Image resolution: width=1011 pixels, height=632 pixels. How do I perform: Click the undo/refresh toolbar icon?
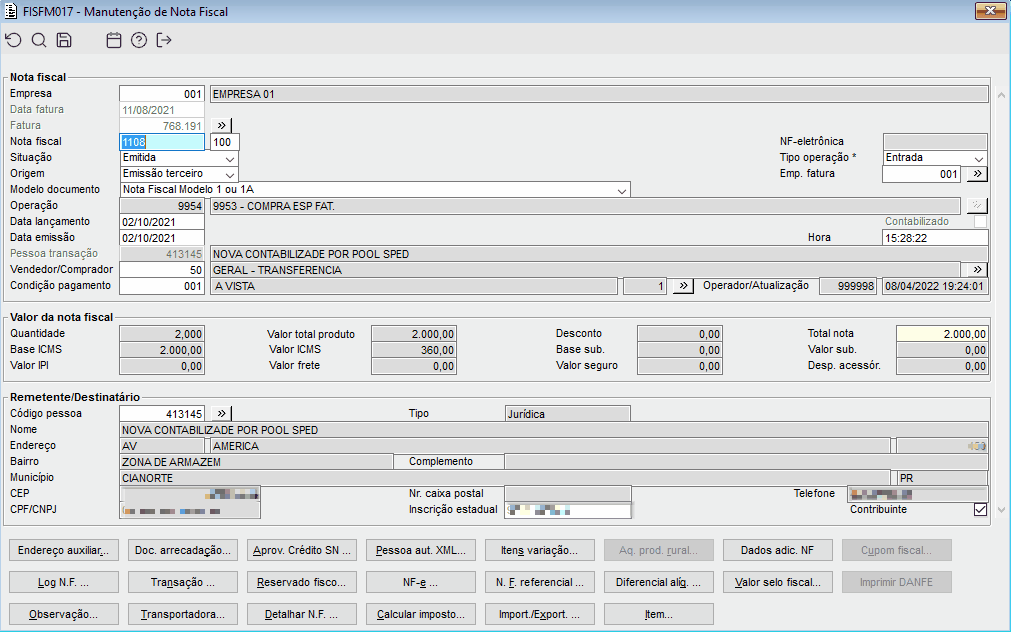pos(14,40)
